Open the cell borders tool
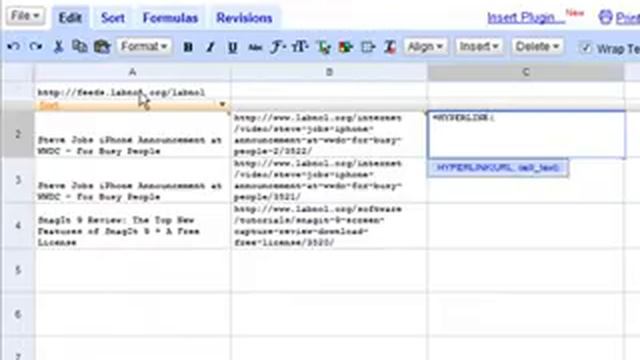The height and width of the screenshot is (360, 640). (x=368, y=47)
